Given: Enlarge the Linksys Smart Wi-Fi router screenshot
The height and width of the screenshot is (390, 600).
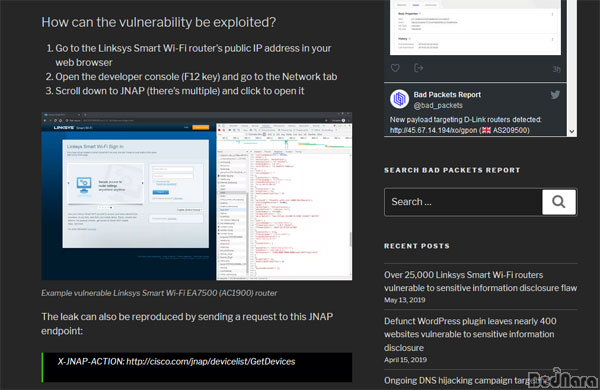Looking at the screenshot, I should coord(197,196).
